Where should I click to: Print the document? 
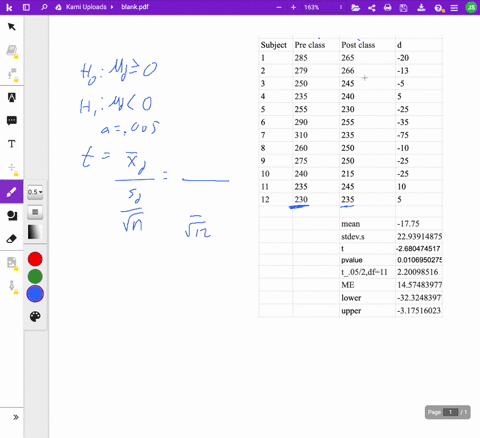pyautogui.click(x=388, y=7)
